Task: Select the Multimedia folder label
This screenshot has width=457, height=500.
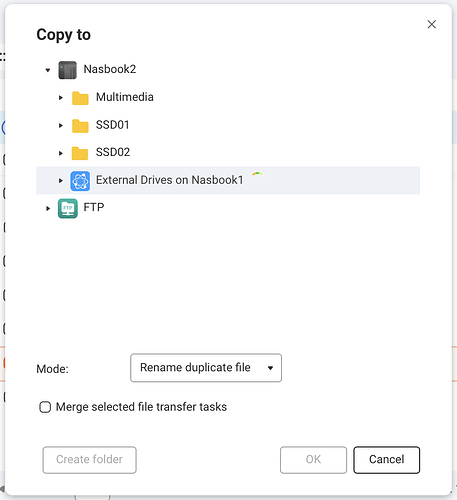Action: (x=125, y=97)
